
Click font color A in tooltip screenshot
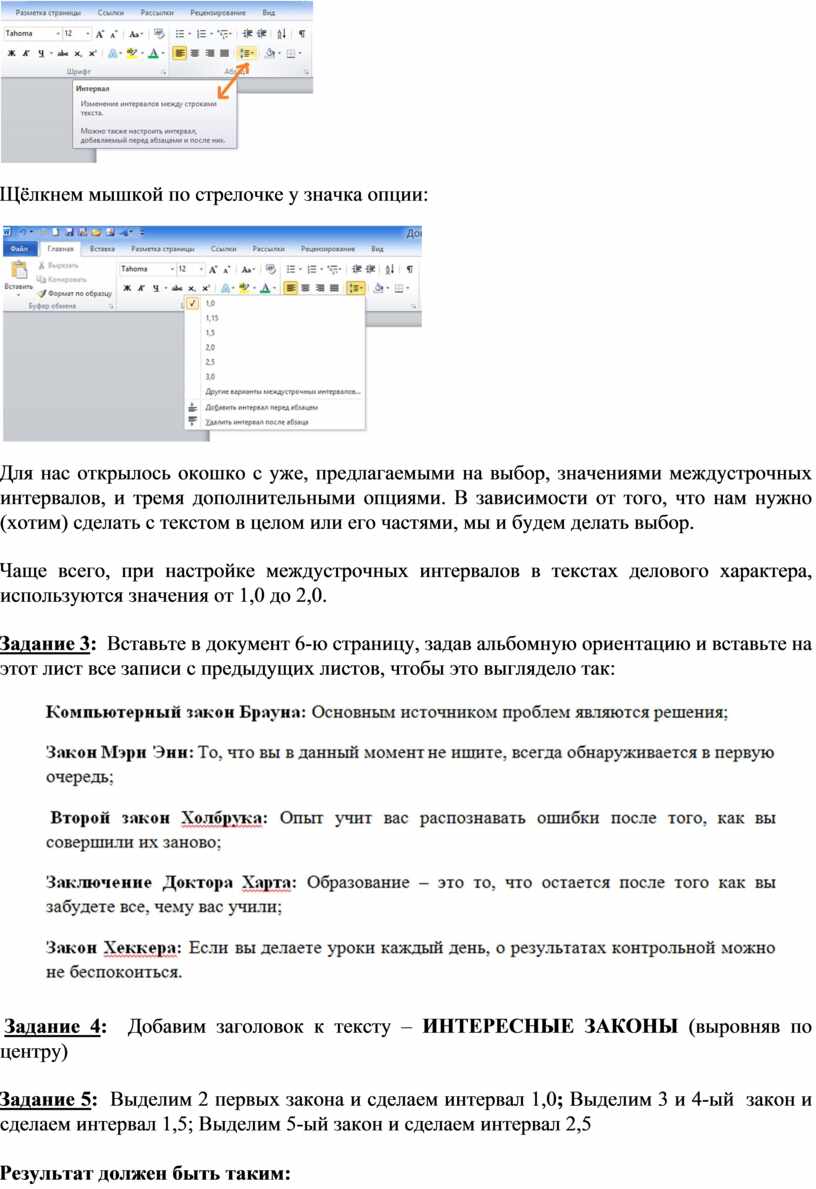pos(155,53)
